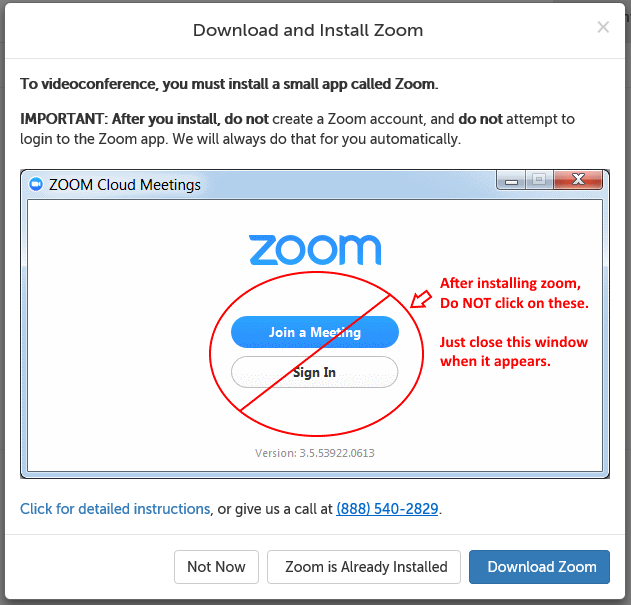
Task: Close the Download and Install Zoom dialog
Action: [603, 28]
